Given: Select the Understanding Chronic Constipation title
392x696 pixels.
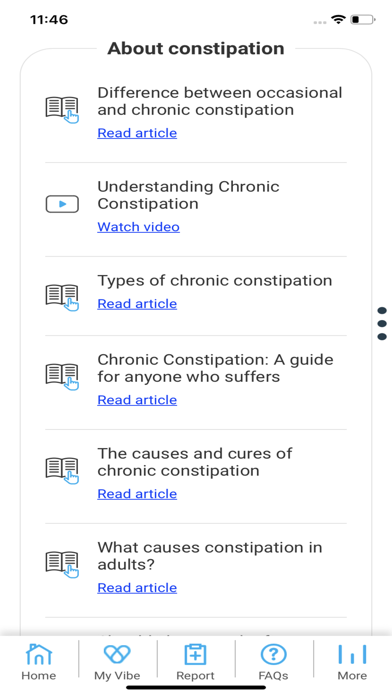Looking at the screenshot, I should click(x=188, y=195).
